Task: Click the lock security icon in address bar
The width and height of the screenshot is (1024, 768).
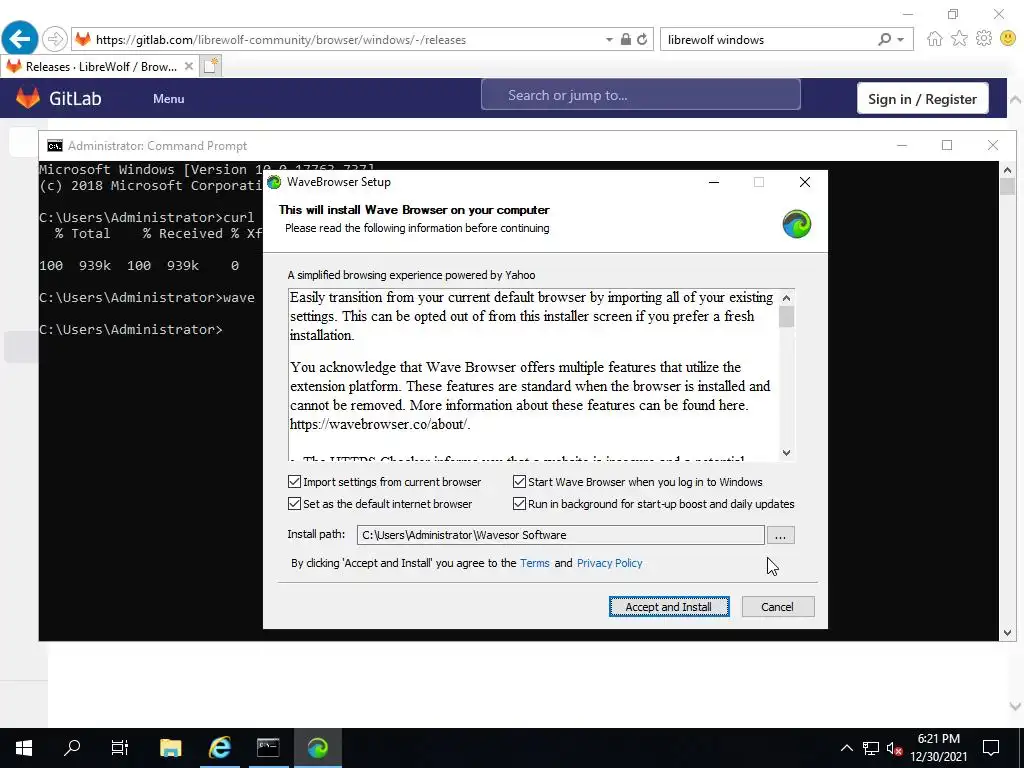Action: (x=626, y=39)
